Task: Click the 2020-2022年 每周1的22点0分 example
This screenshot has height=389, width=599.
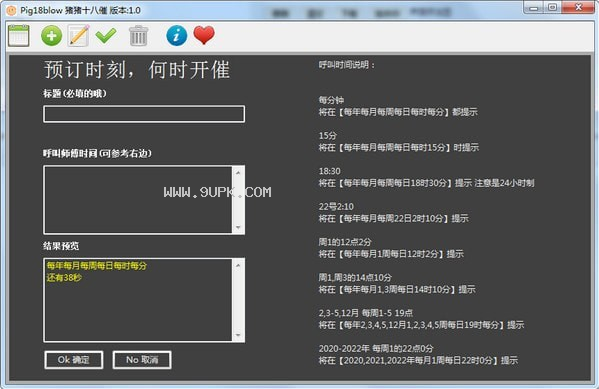Action: click(376, 348)
